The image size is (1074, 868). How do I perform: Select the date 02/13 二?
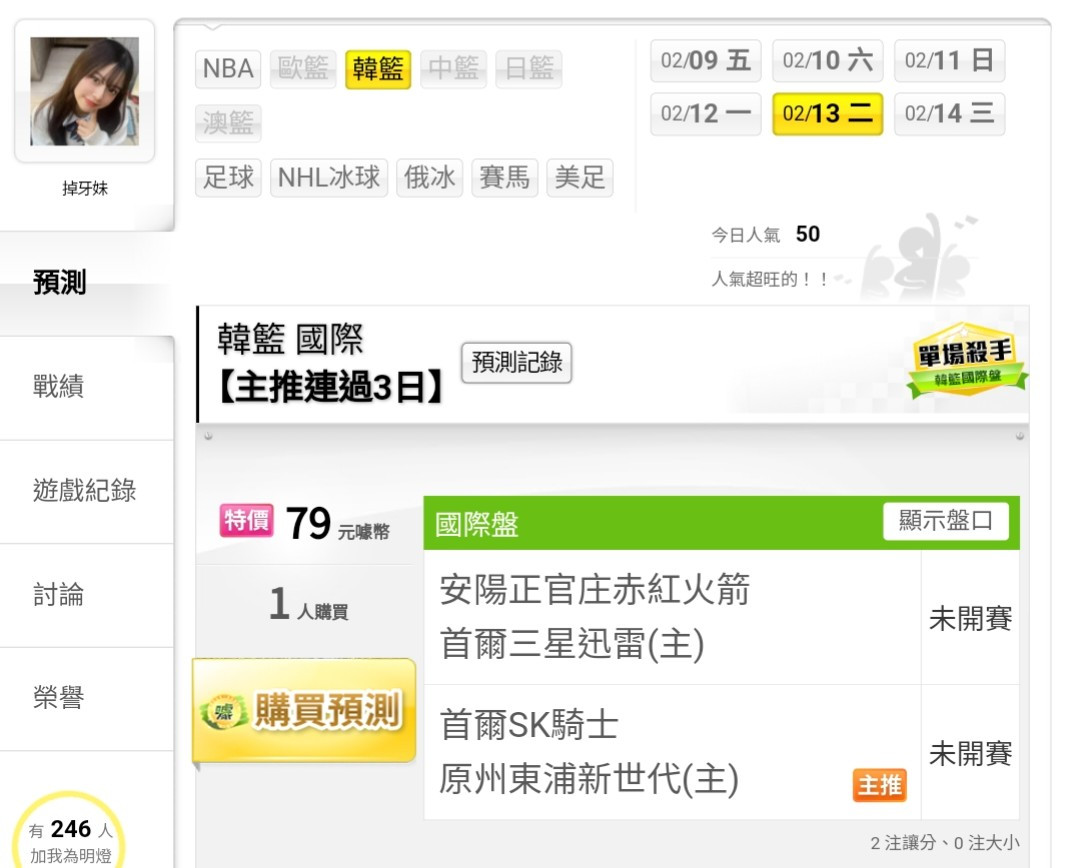pos(827,114)
